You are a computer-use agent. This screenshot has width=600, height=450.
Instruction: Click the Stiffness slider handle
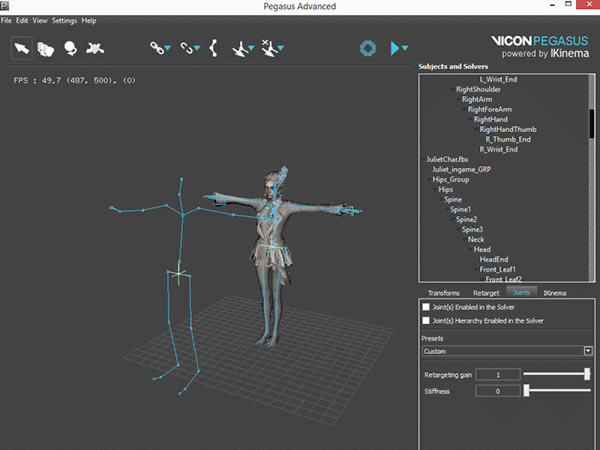[x=527, y=391]
